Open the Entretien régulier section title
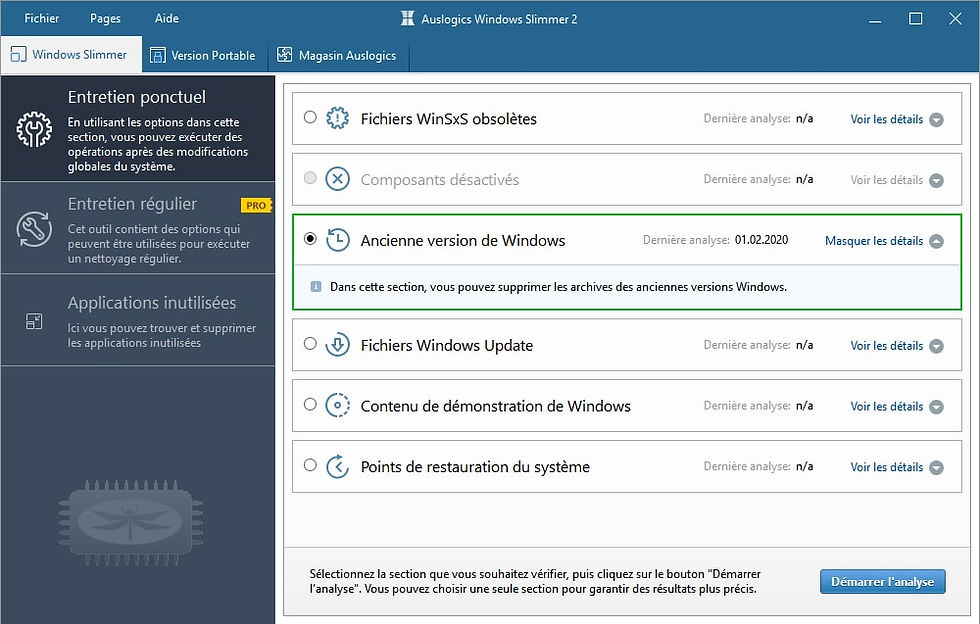 [132, 204]
